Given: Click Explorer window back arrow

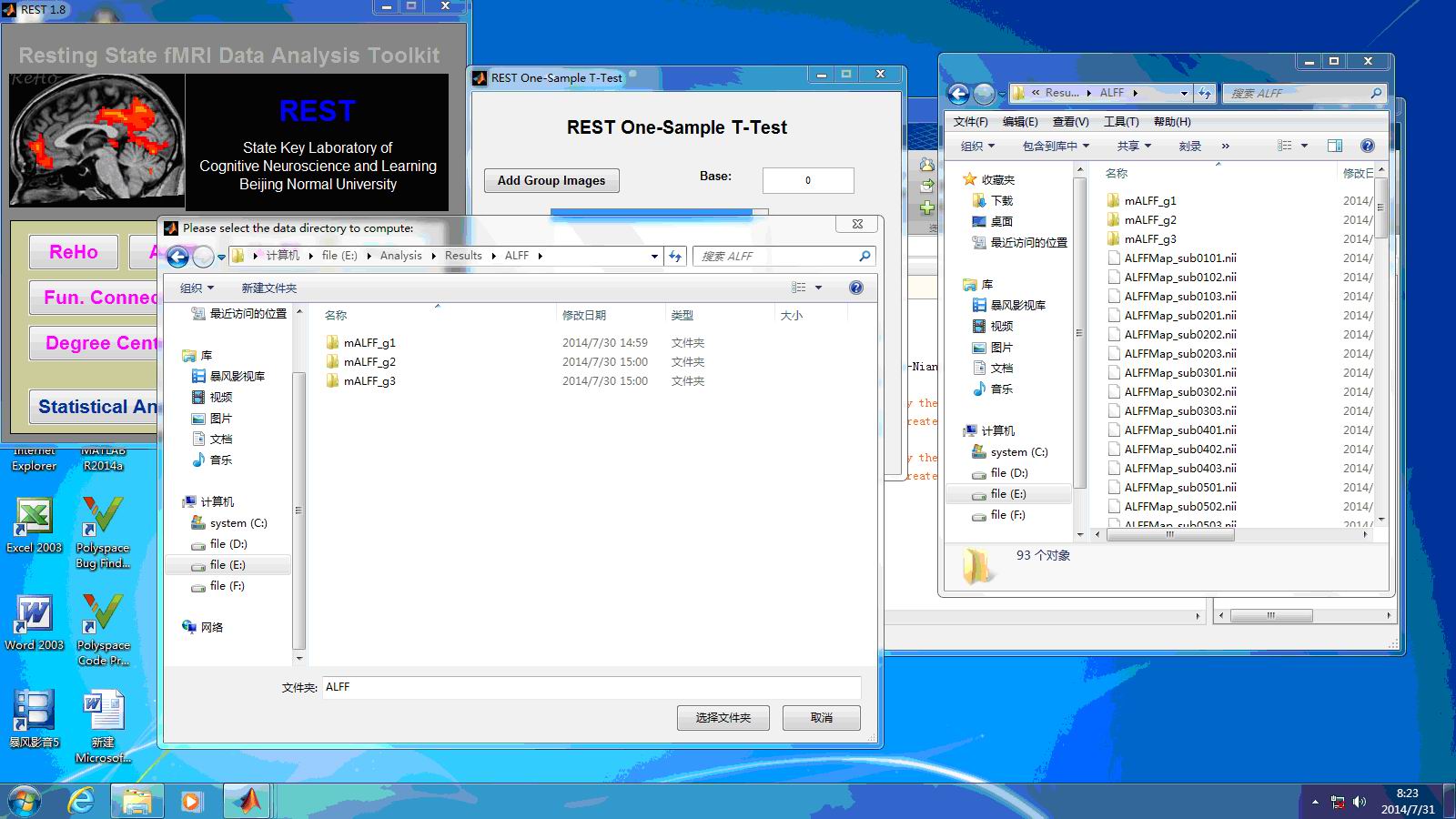Looking at the screenshot, I should (x=958, y=94).
